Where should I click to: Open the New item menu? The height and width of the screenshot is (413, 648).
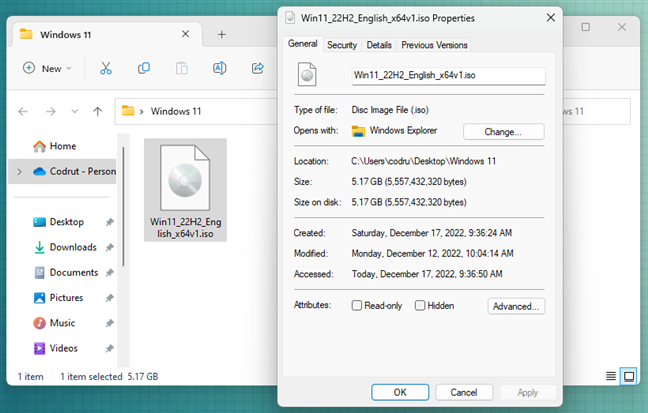tap(47, 68)
